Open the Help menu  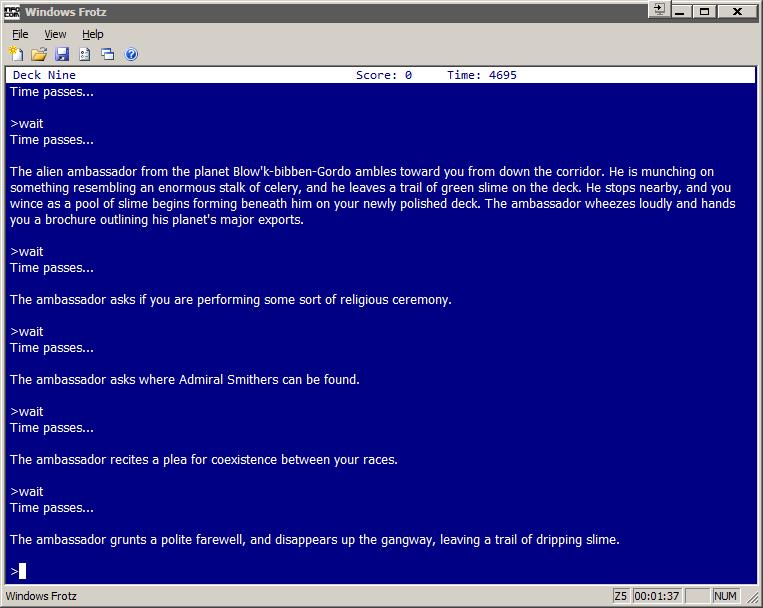coord(92,34)
